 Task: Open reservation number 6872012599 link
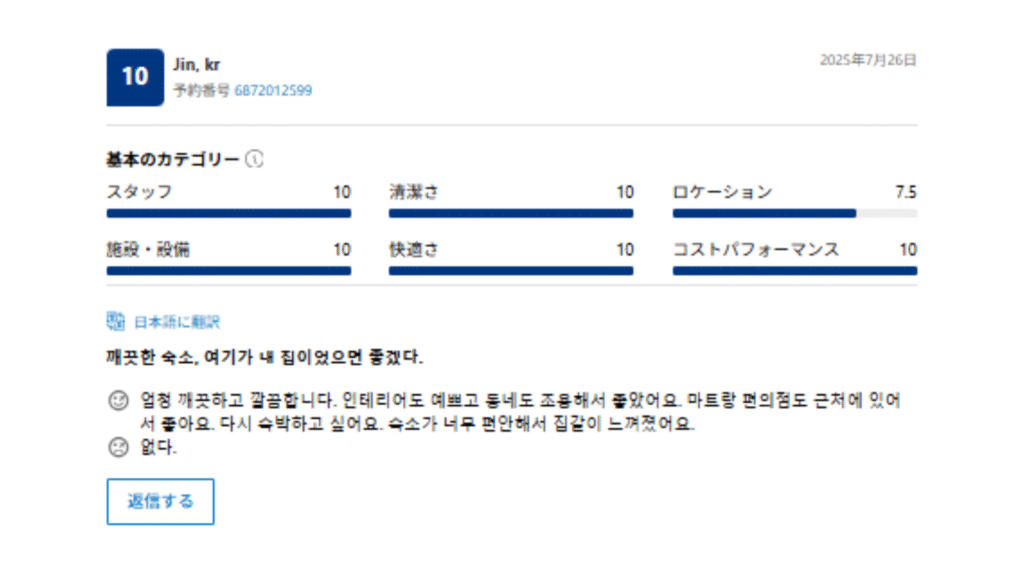point(273,91)
